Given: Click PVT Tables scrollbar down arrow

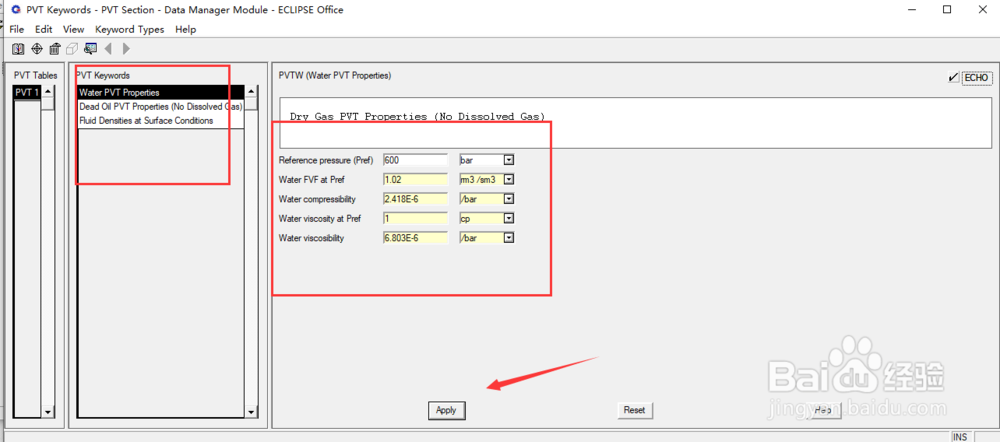Looking at the screenshot, I should pyautogui.click(x=48, y=412).
